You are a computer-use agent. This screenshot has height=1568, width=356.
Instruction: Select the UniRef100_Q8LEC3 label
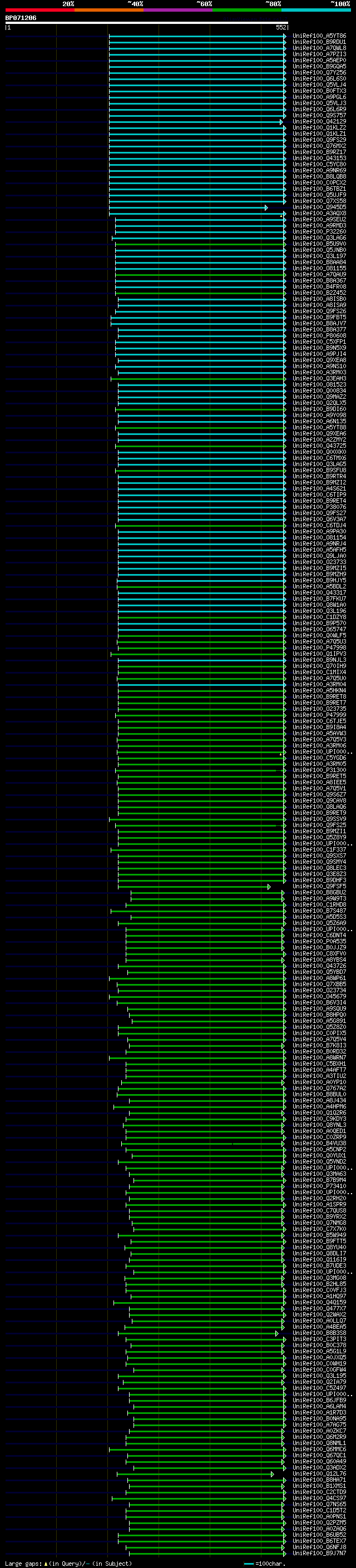click(319, 868)
